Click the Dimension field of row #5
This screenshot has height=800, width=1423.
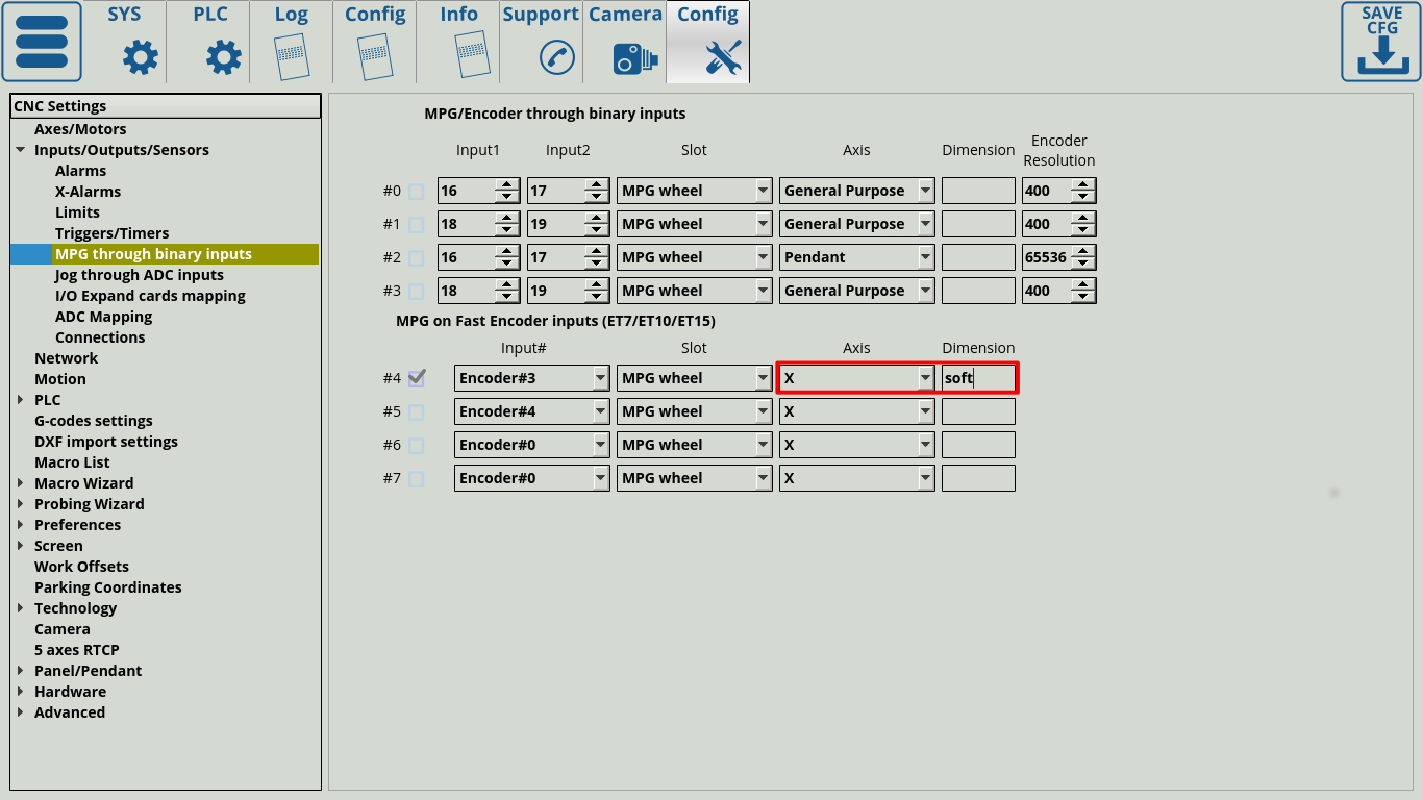[978, 412]
